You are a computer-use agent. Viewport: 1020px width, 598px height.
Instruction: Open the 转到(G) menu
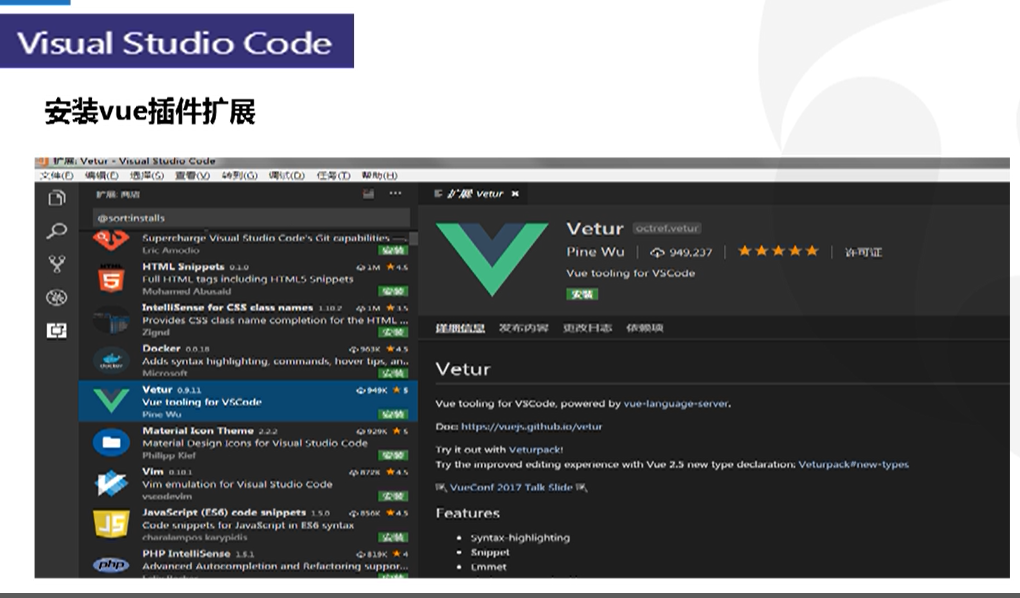point(239,176)
